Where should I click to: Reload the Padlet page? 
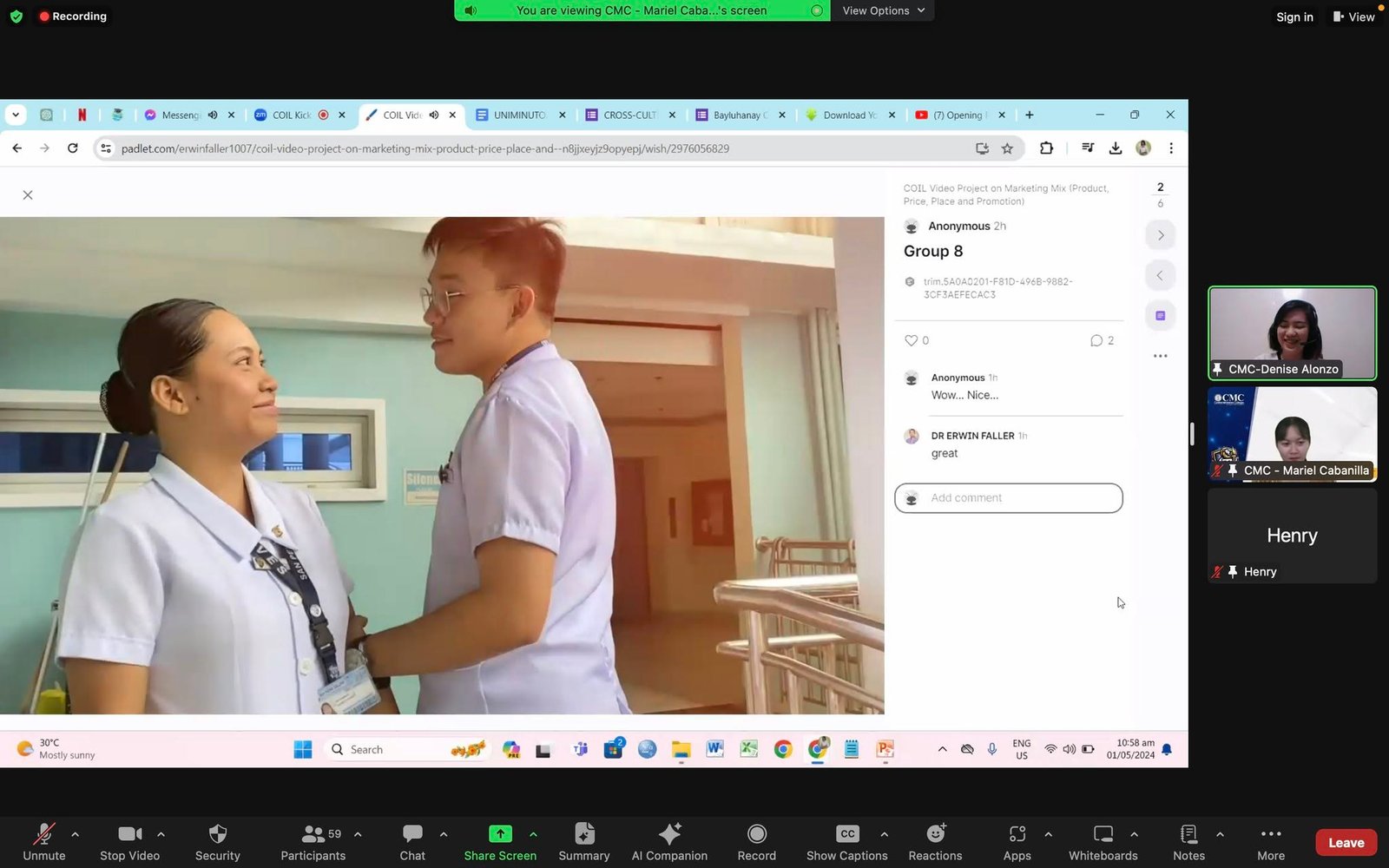coord(73,148)
